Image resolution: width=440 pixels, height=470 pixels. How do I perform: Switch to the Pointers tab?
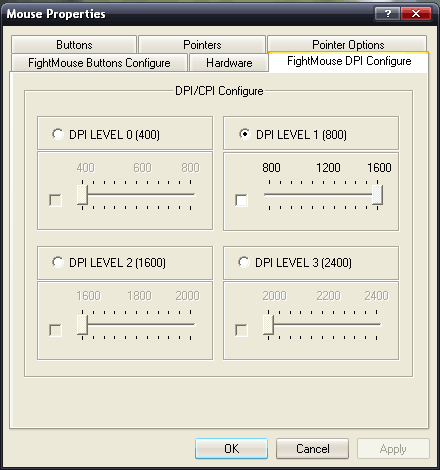(202, 44)
